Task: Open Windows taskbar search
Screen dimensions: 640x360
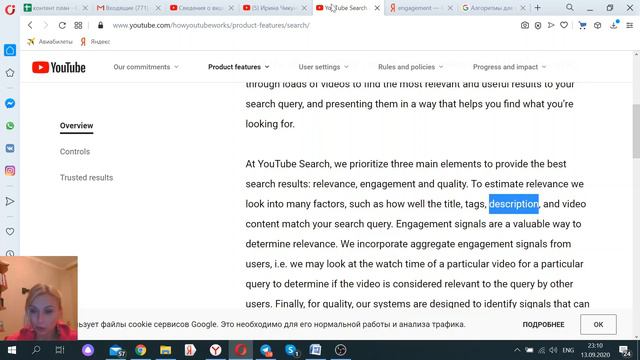Action: pyautogui.click(x=36, y=350)
